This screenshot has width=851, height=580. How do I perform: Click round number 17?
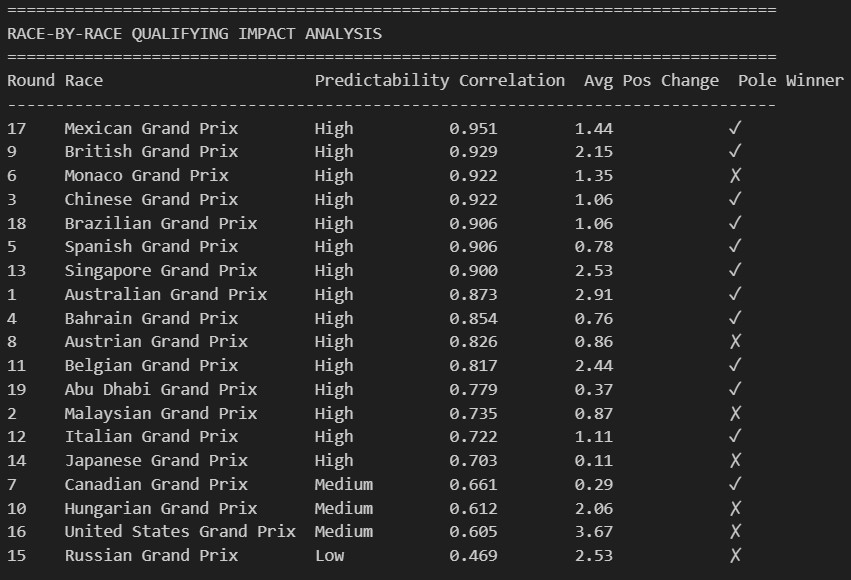16,129
